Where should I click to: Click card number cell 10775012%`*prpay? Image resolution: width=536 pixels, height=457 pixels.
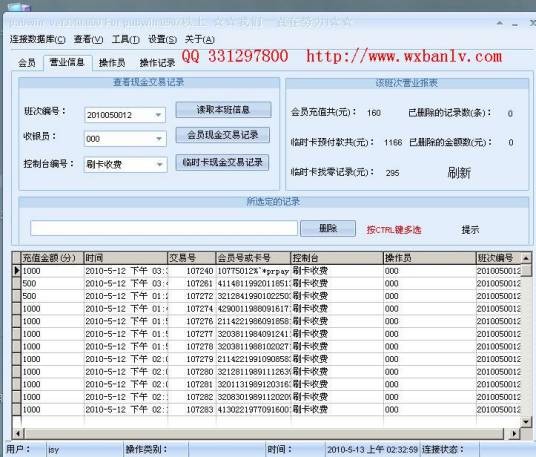pyautogui.click(x=253, y=271)
